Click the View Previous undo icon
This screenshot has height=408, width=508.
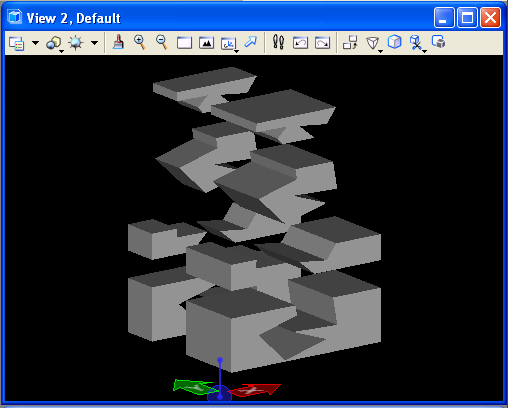click(300, 43)
